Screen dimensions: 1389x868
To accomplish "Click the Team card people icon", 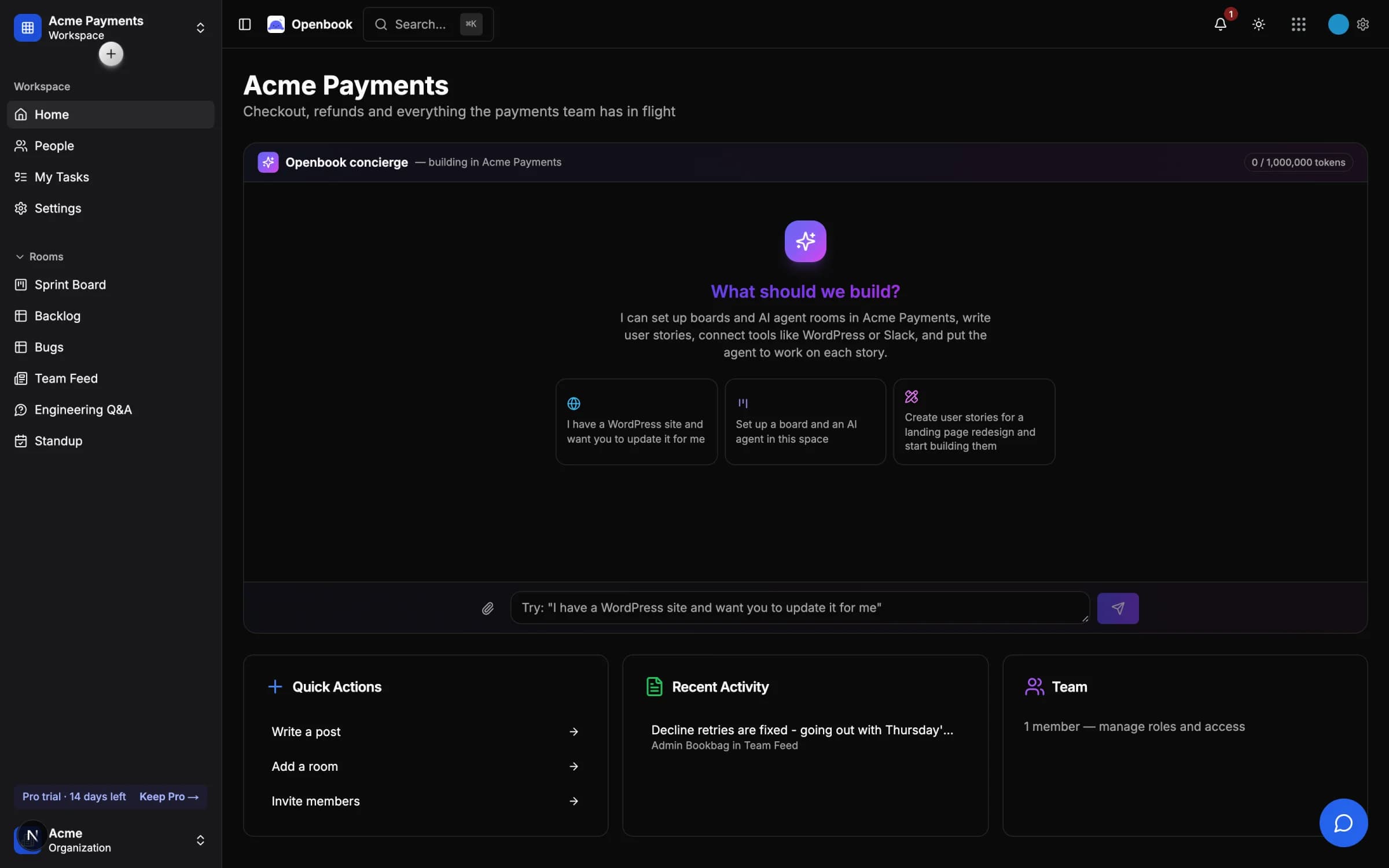I will coord(1034,687).
